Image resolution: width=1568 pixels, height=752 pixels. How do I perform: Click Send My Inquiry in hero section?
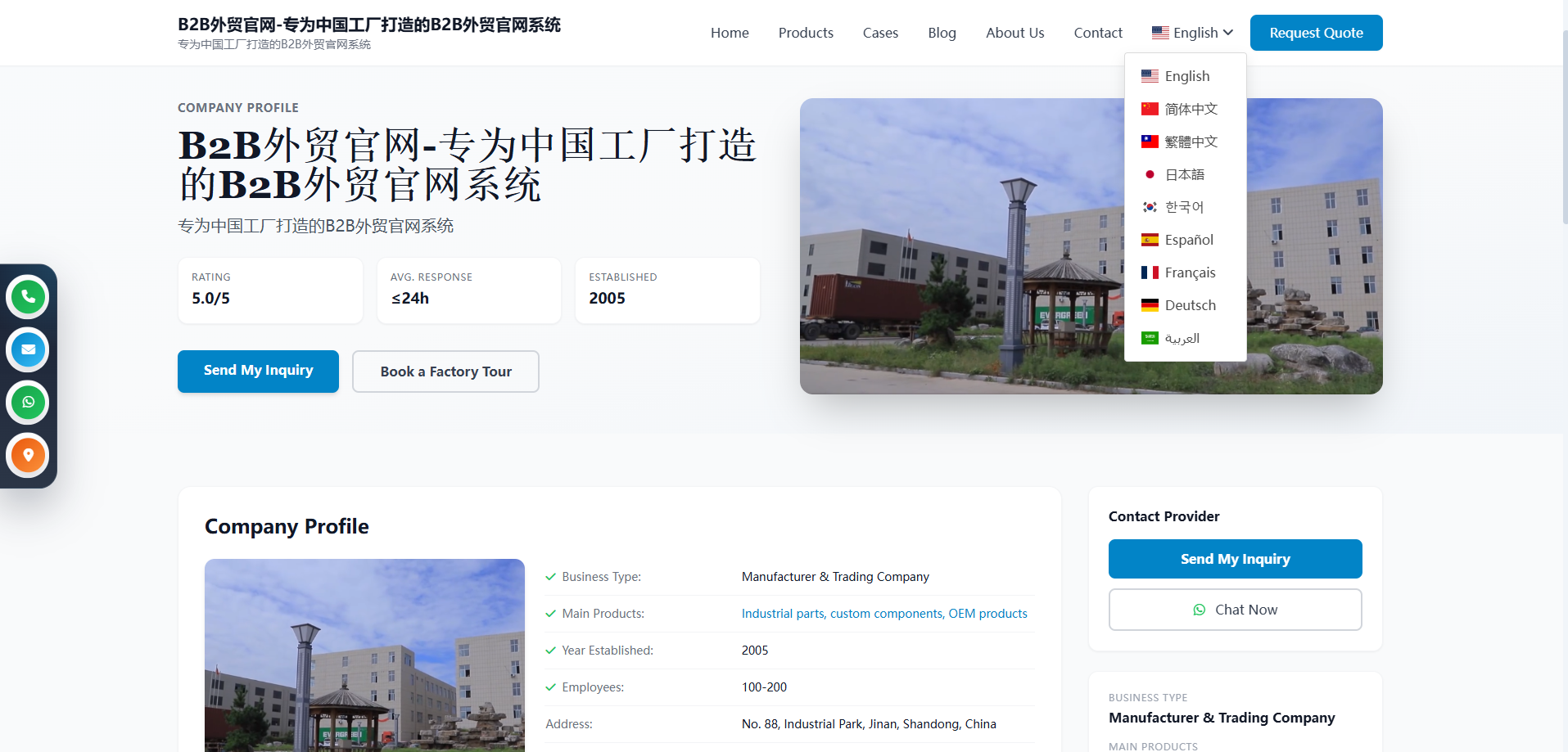tap(258, 371)
